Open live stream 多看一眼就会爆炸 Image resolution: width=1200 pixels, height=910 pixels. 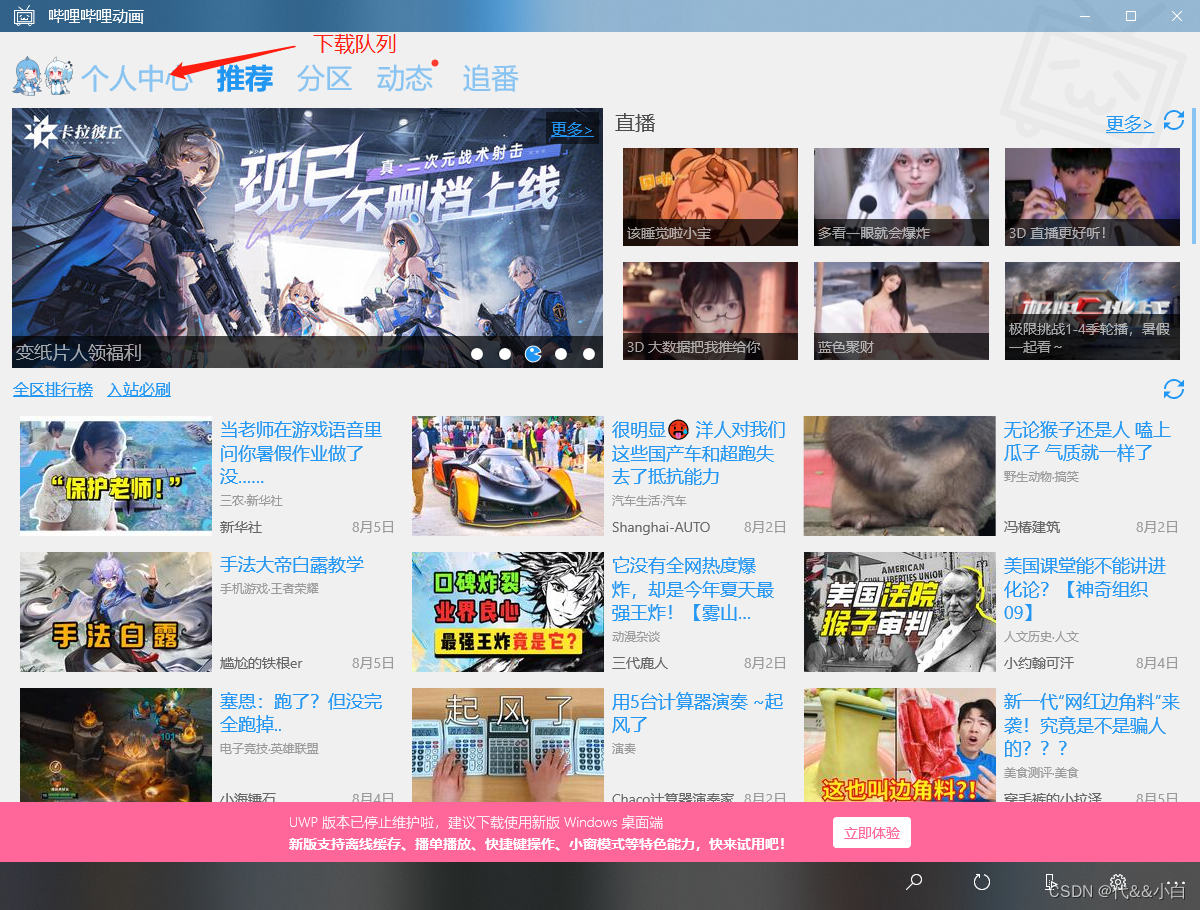point(901,197)
